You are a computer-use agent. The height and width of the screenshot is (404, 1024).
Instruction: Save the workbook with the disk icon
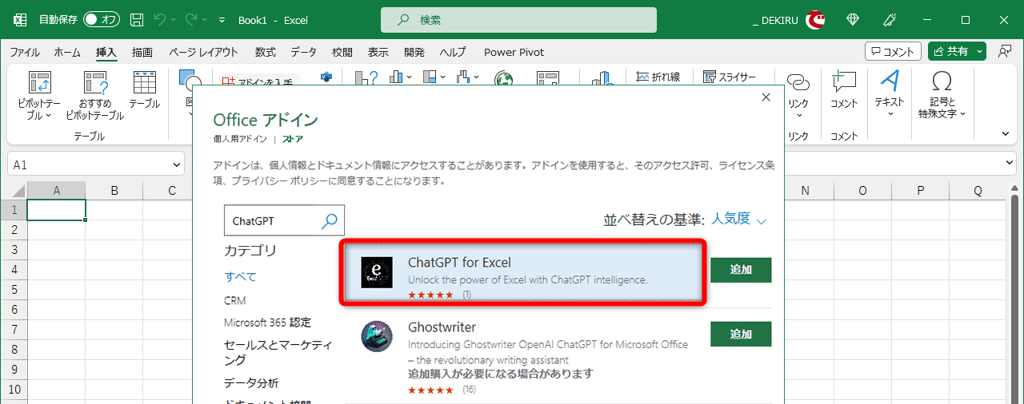(x=136, y=20)
